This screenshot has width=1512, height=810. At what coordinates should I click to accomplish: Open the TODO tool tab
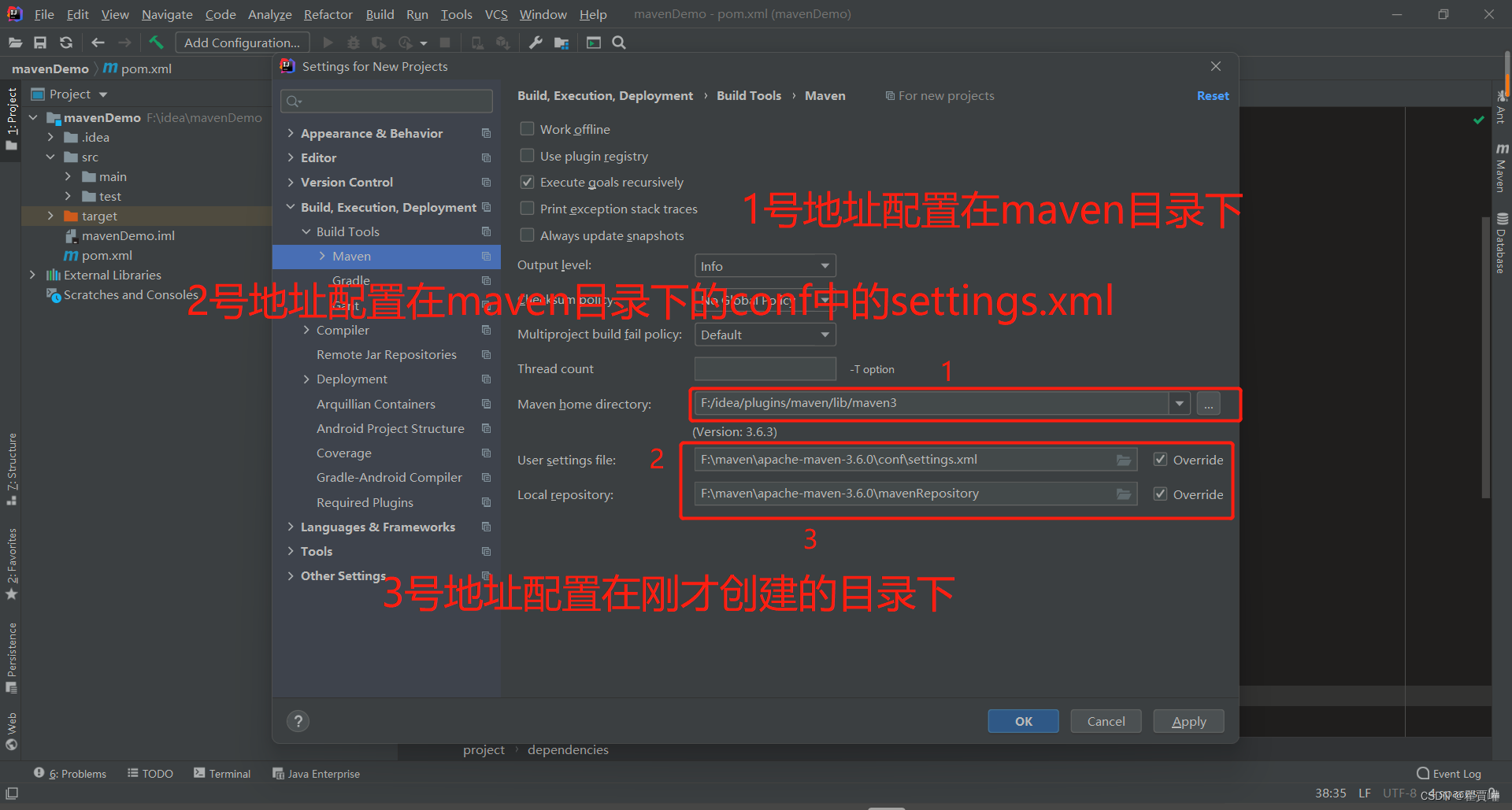click(150, 774)
